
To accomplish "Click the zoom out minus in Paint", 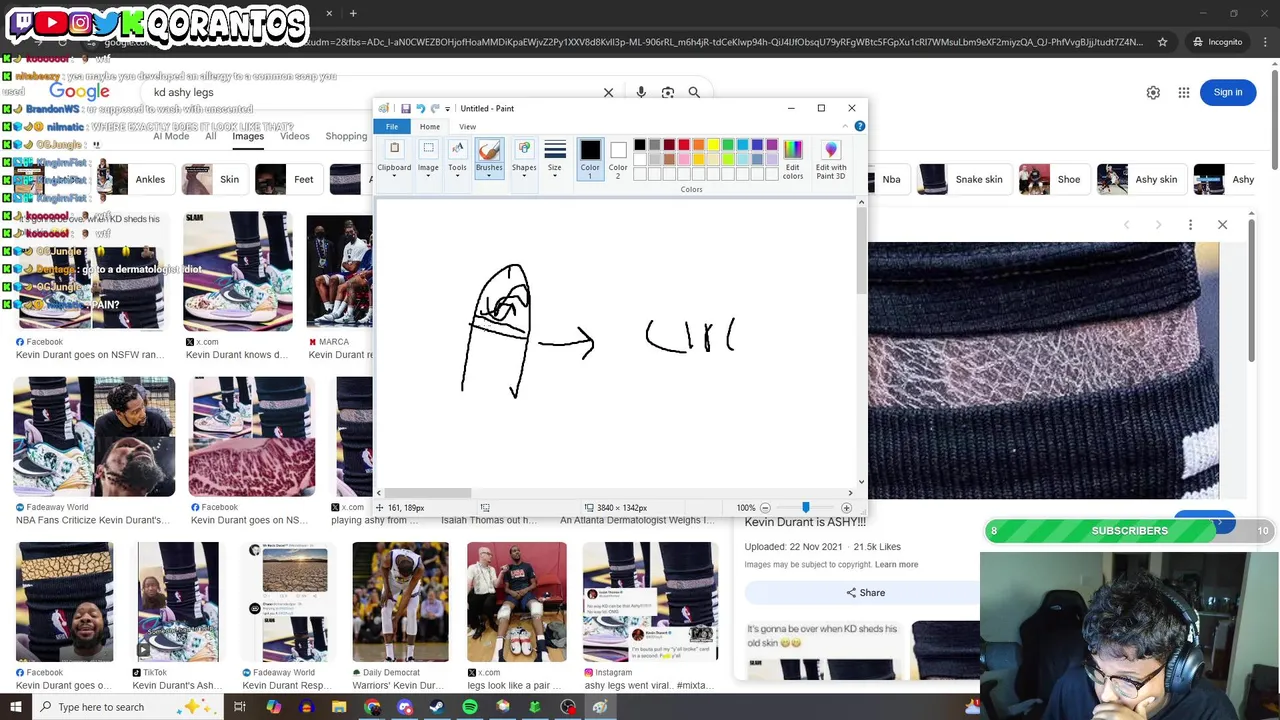I will point(765,508).
